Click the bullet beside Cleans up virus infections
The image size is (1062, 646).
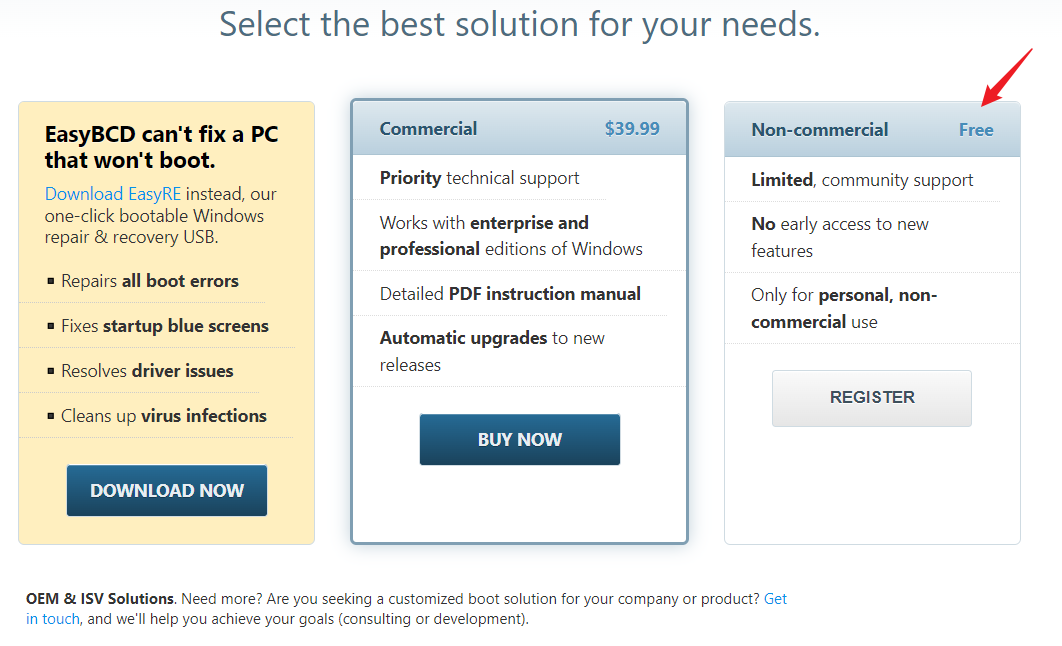51,416
